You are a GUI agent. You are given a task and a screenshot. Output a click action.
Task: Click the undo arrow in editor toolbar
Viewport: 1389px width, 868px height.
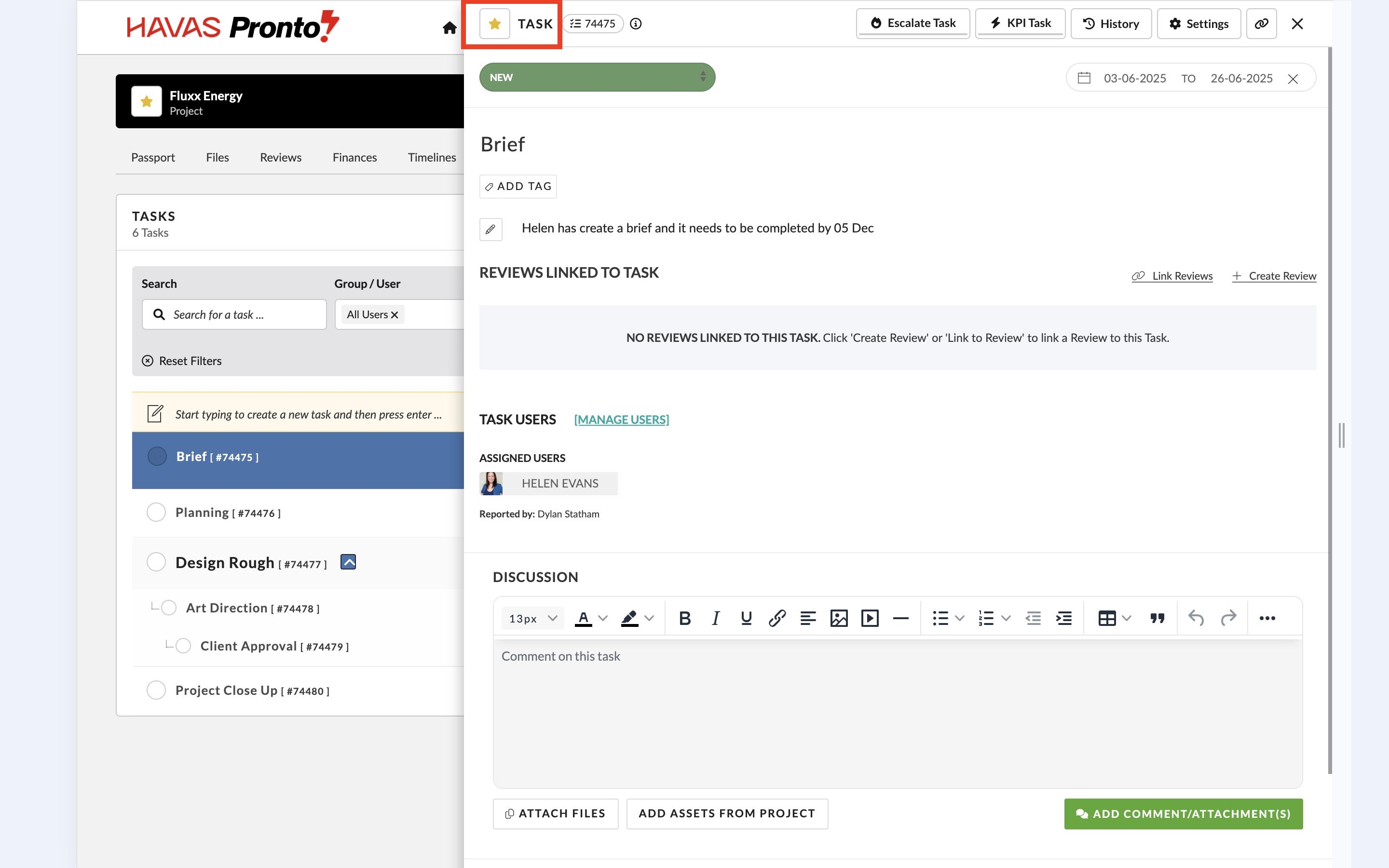[1196, 618]
